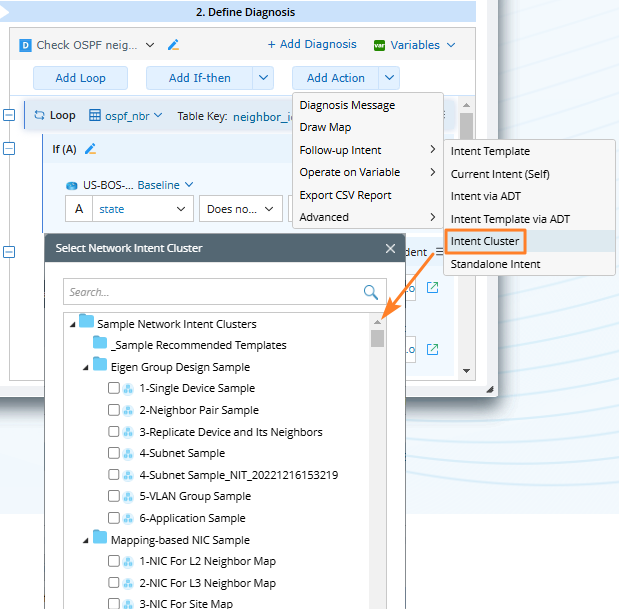Open the Does no... operator dropdown
Image resolution: width=619 pixels, height=609 pixels.
269,209
